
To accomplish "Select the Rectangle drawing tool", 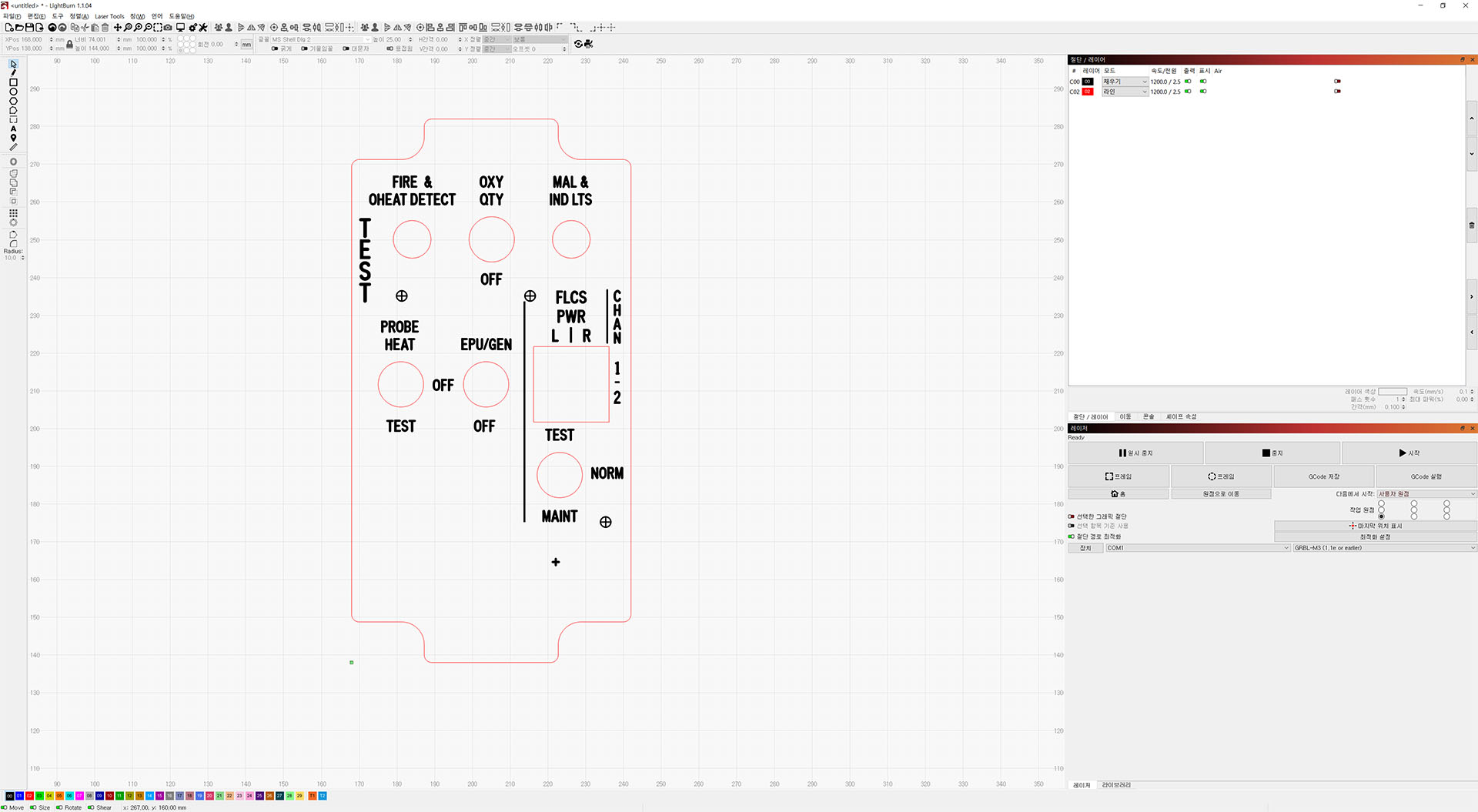I will click(x=13, y=82).
